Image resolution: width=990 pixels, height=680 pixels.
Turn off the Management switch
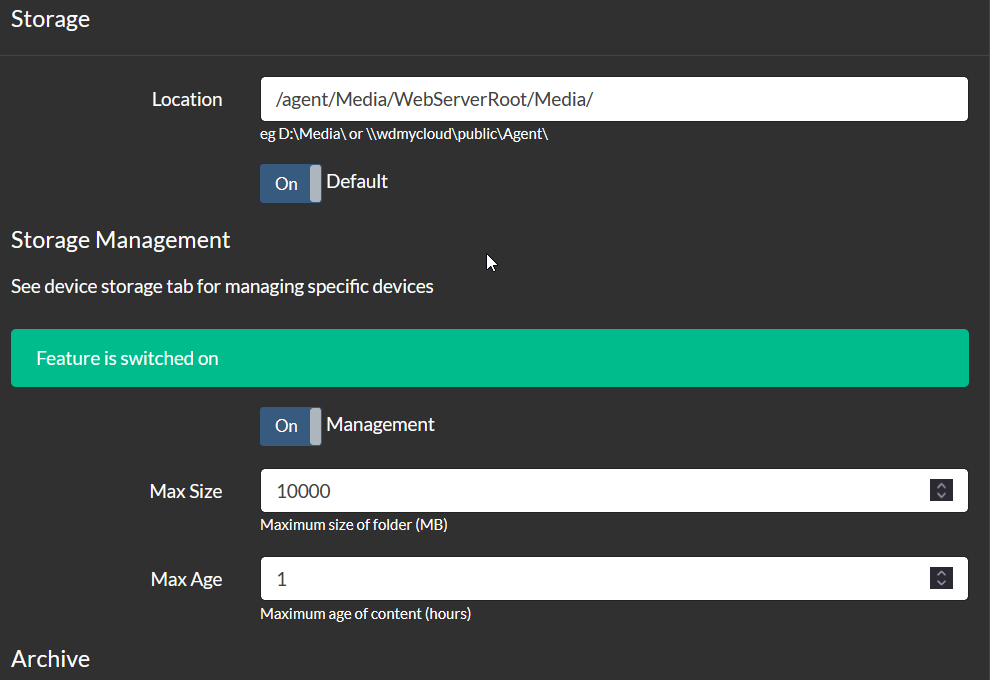click(x=290, y=426)
